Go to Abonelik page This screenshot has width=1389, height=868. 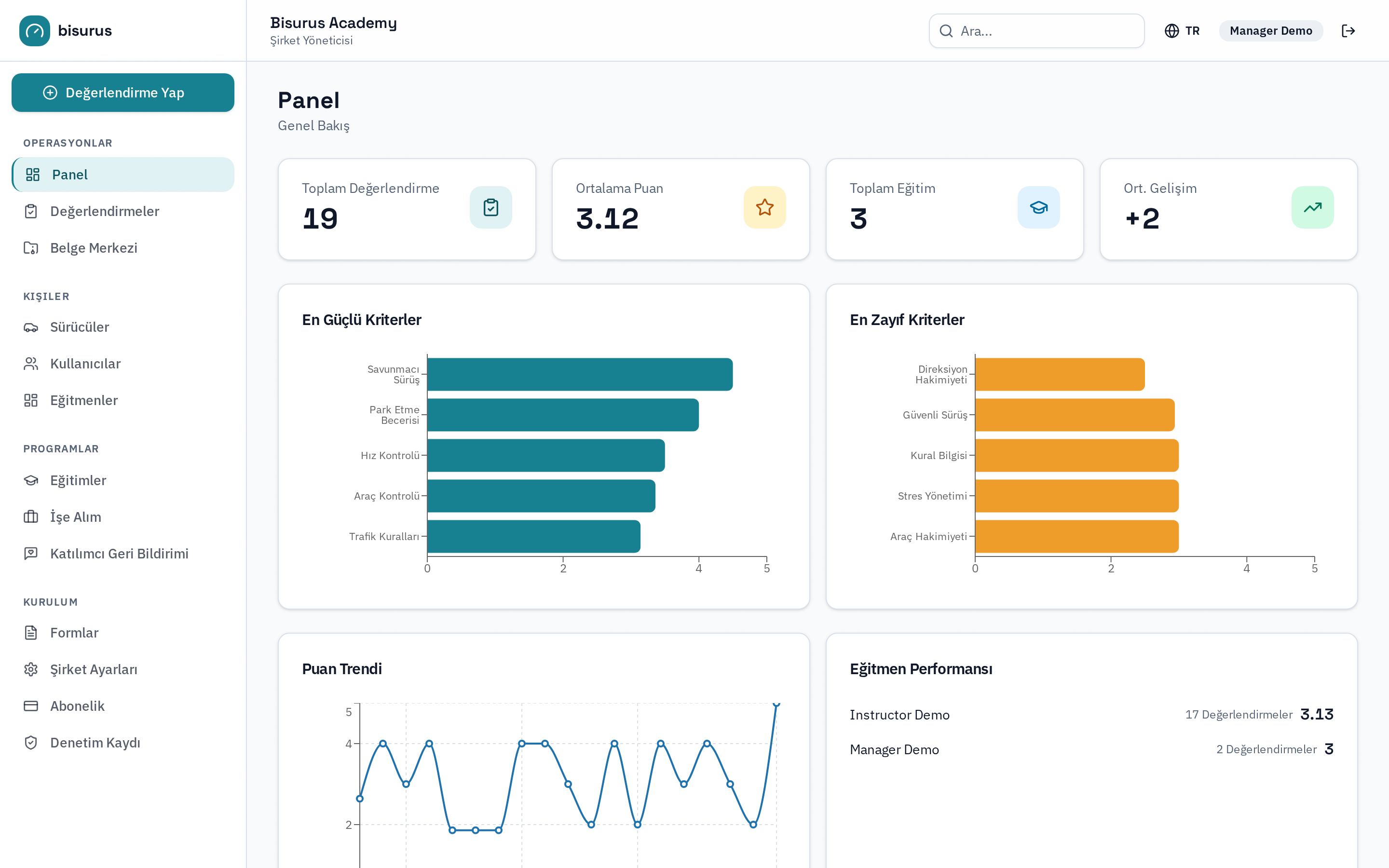pyautogui.click(x=123, y=706)
